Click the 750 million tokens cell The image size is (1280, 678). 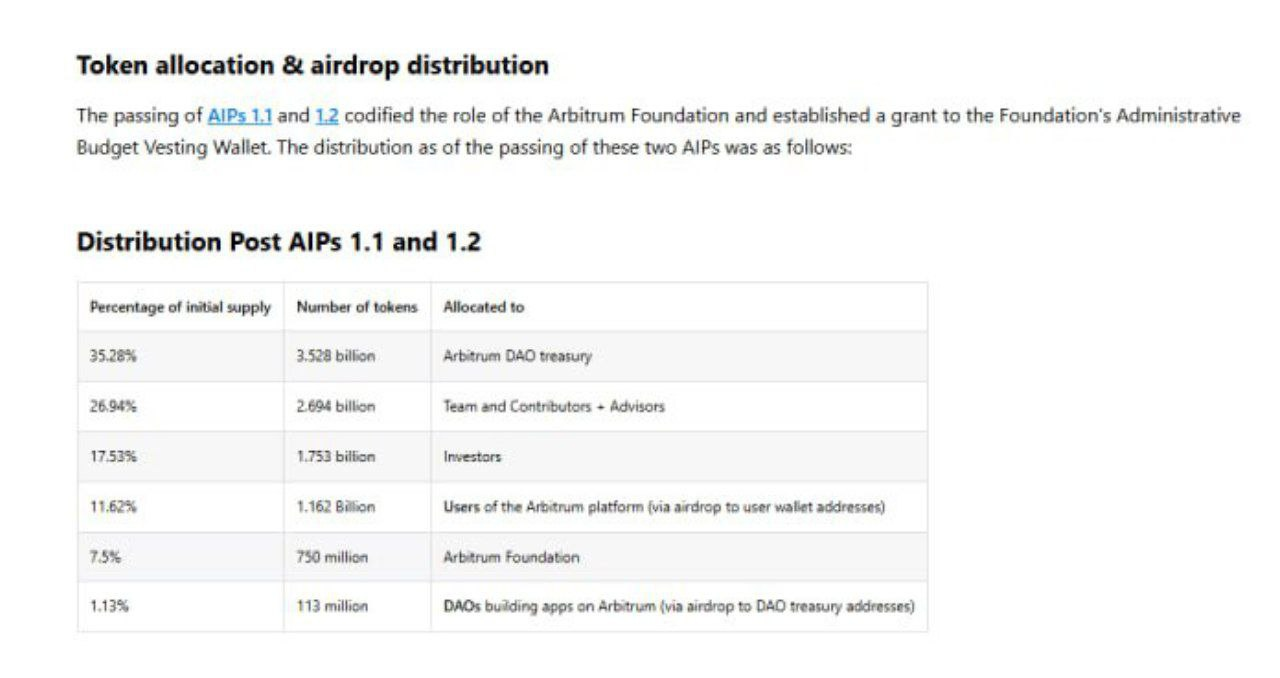tap(332, 557)
